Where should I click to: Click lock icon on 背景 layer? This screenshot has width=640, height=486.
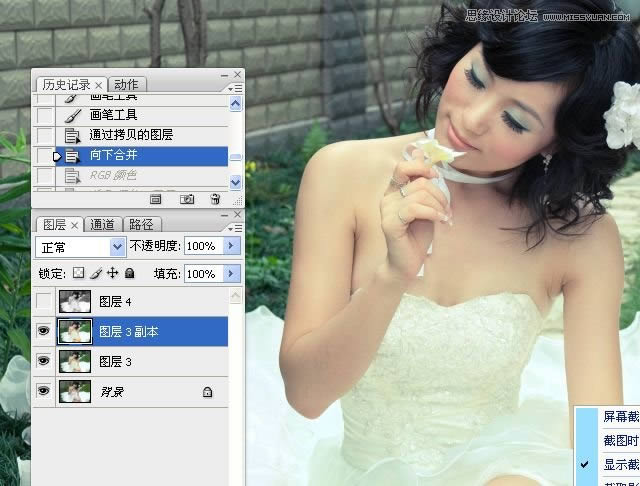coord(207,393)
